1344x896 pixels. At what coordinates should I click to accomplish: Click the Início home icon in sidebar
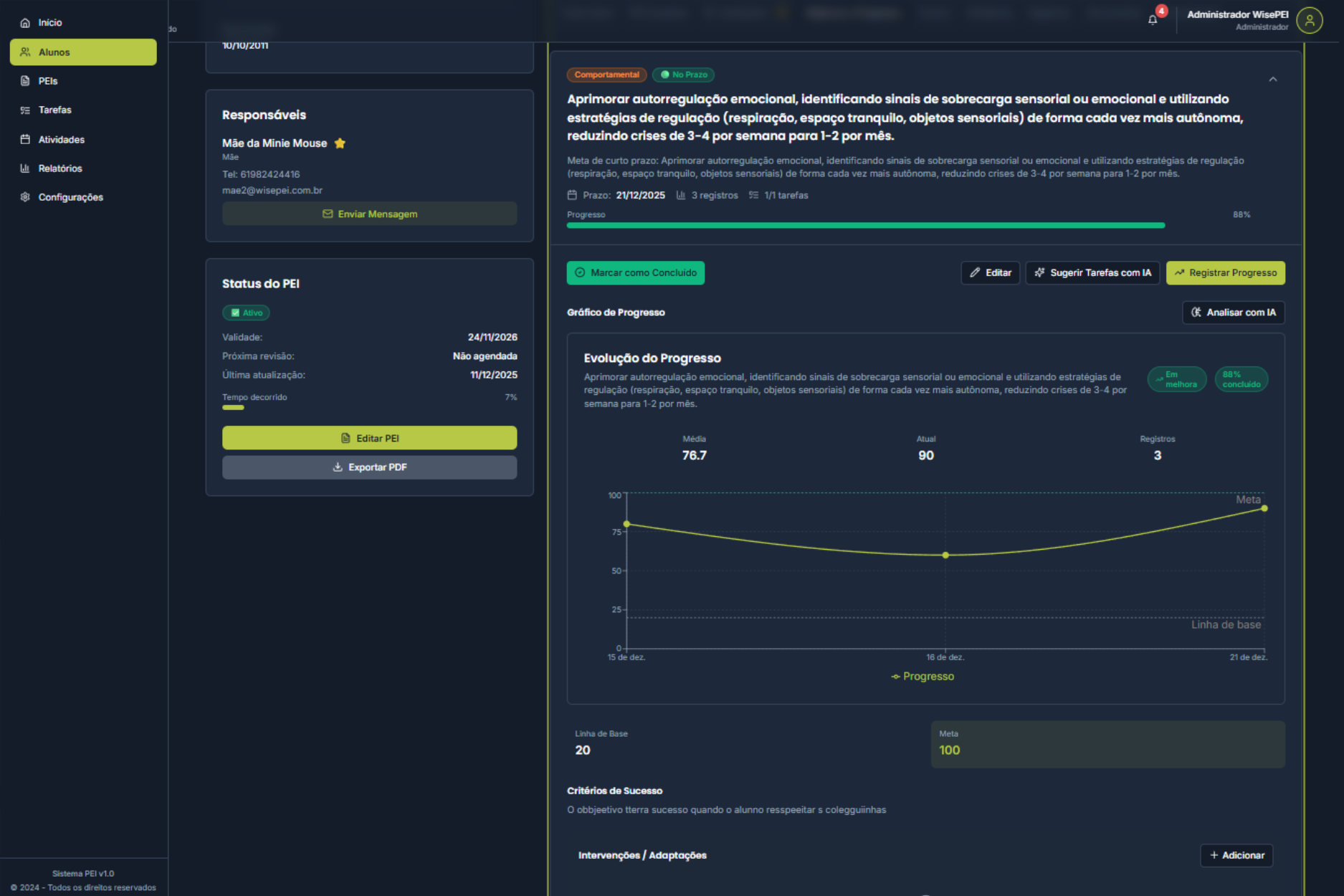point(25,23)
